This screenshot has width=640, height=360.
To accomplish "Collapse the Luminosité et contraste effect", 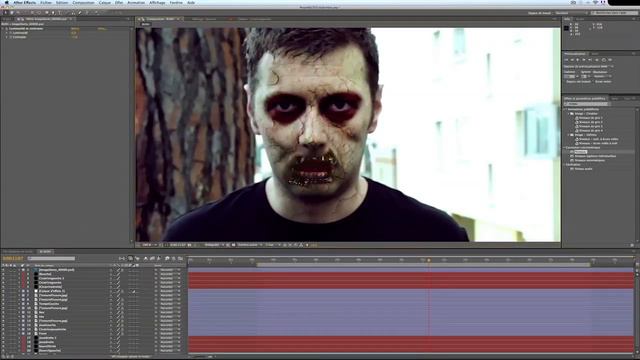I will pyautogui.click(x=3, y=29).
